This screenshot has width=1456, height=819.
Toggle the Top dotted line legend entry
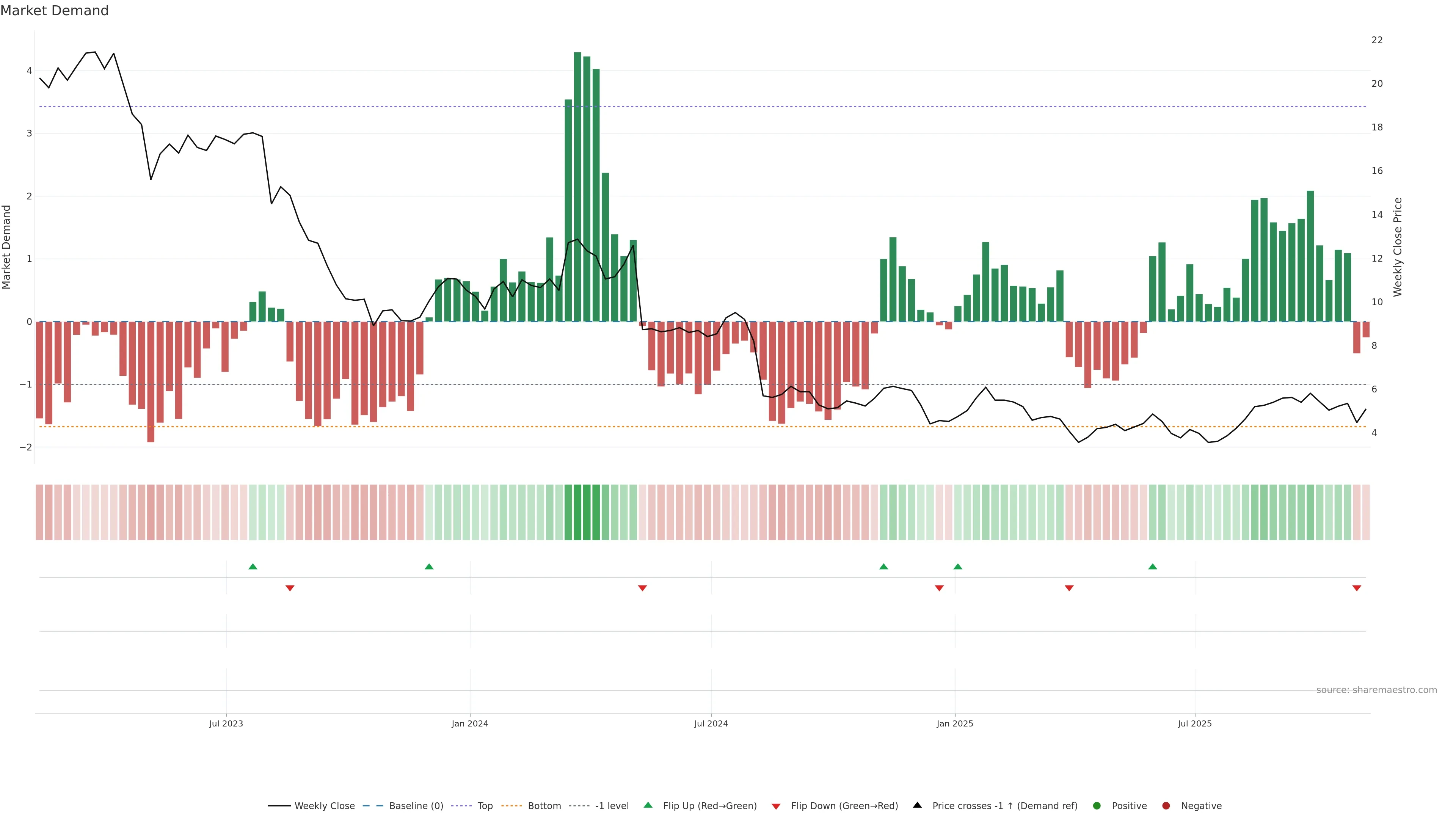[x=485, y=805]
